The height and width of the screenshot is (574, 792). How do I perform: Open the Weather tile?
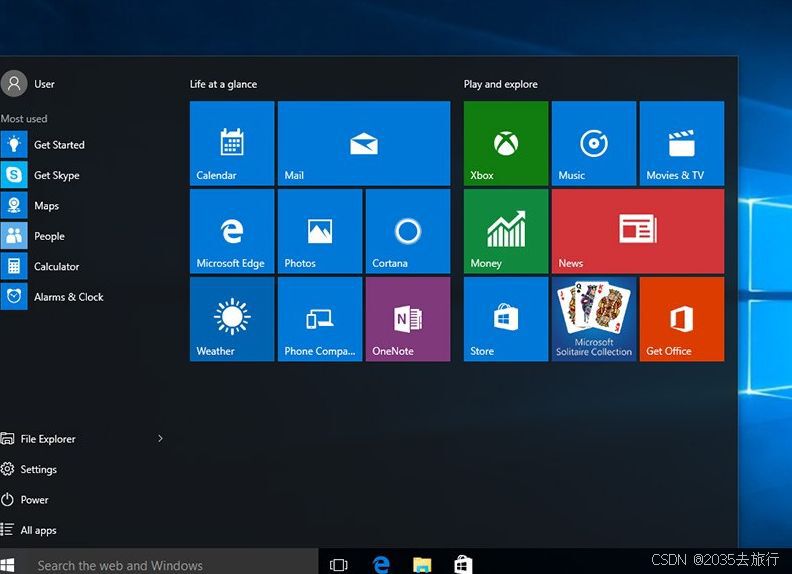point(232,319)
